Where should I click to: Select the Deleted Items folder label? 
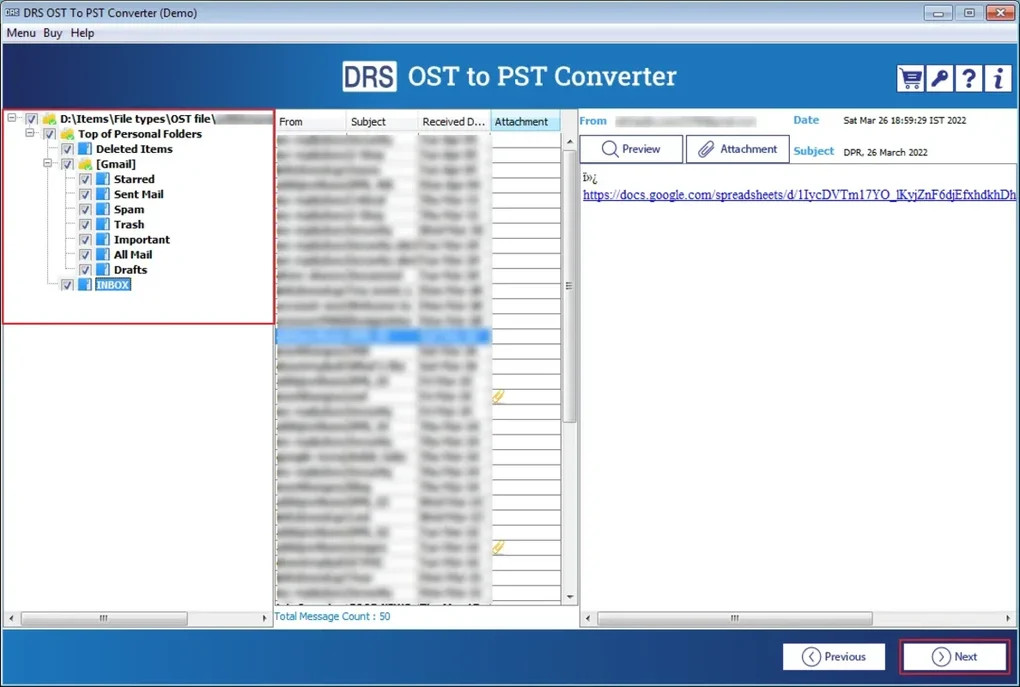[134, 149]
